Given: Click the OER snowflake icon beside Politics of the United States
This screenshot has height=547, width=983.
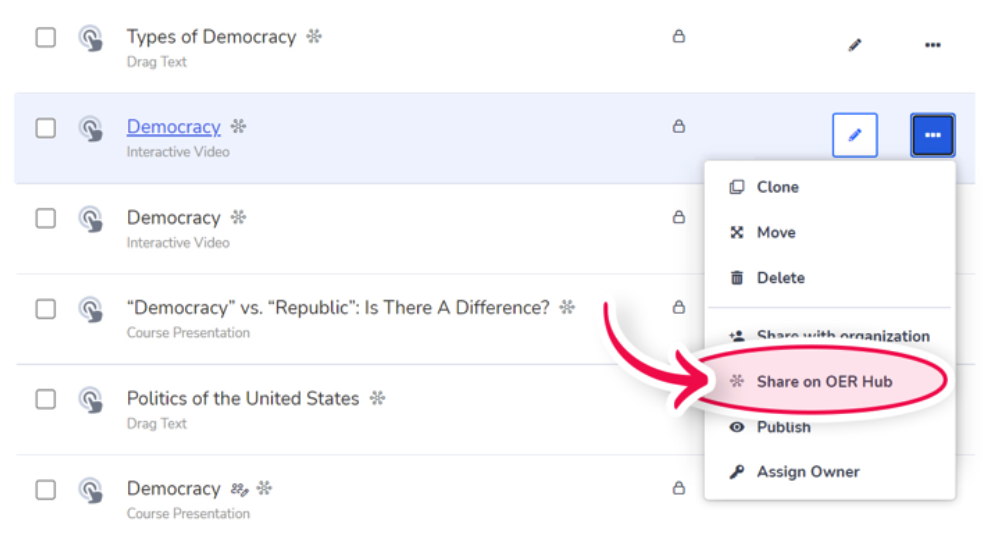Looking at the screenshot, I should 377,398.
